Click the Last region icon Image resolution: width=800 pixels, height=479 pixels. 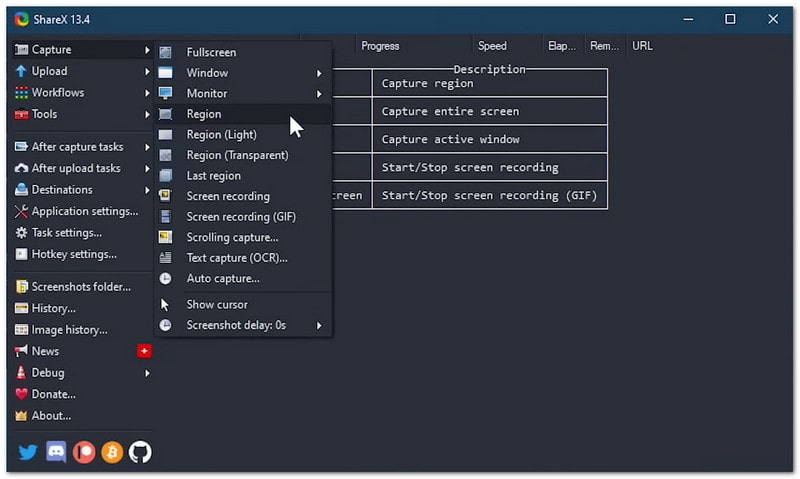click(165, 175)
